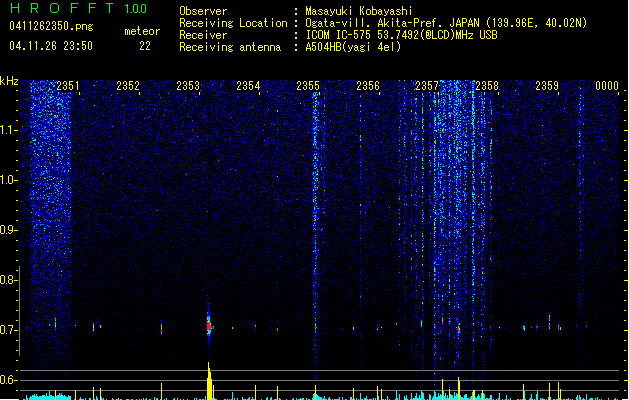
Task: Click the 2353 time marker
Action: point(188,85)
